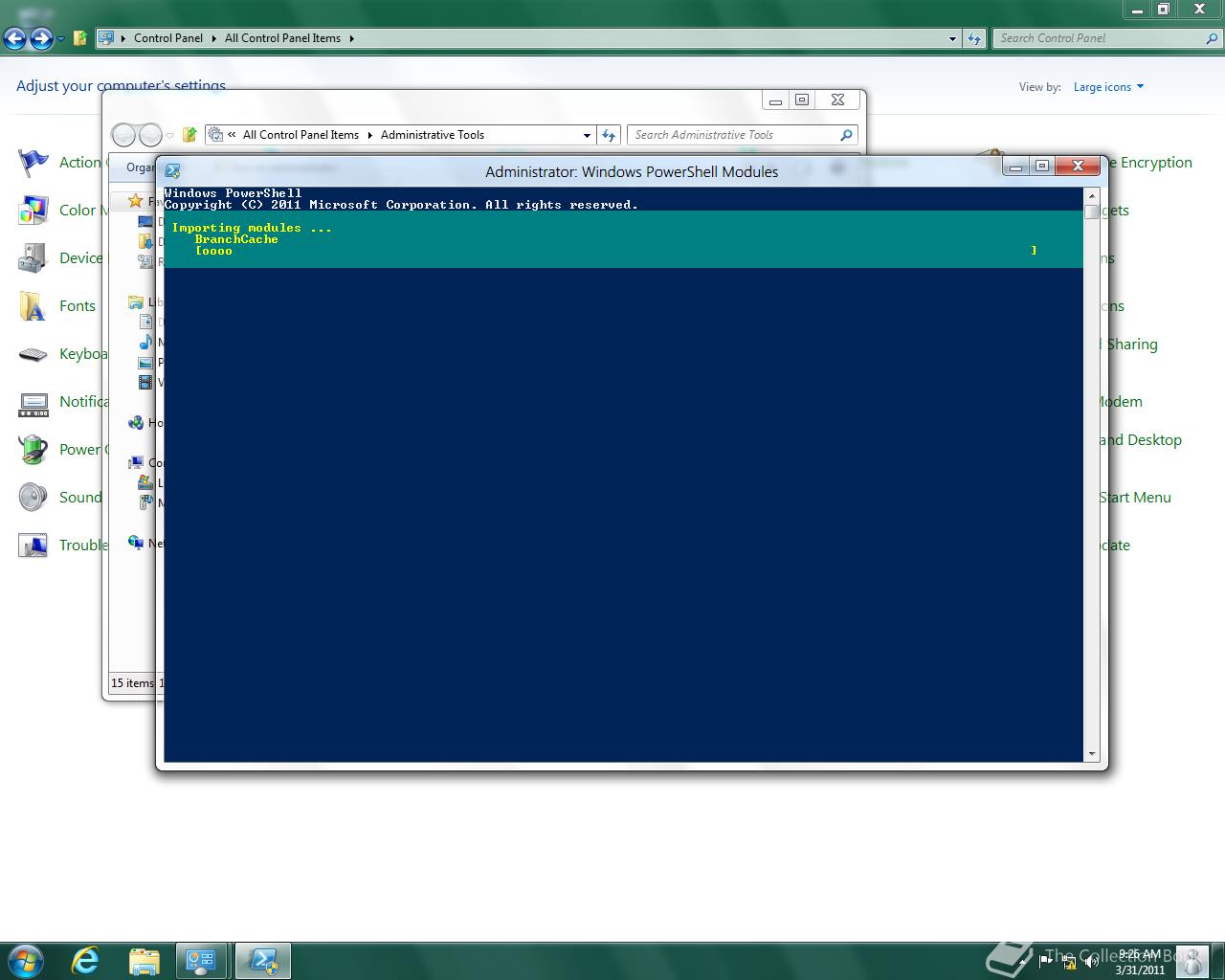Open the Sound speaker icon

[33, 498]
